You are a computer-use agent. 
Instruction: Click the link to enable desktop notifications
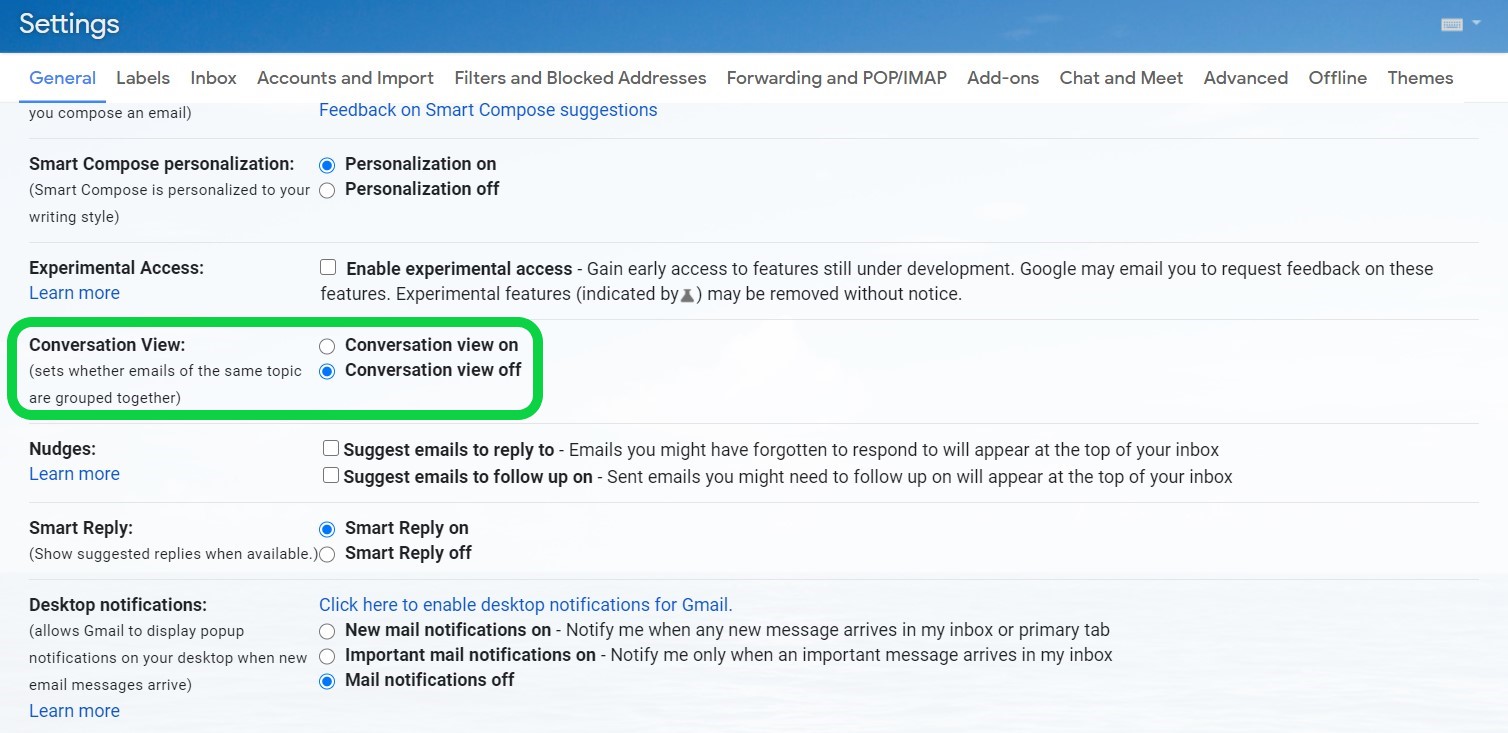[525, 605]
